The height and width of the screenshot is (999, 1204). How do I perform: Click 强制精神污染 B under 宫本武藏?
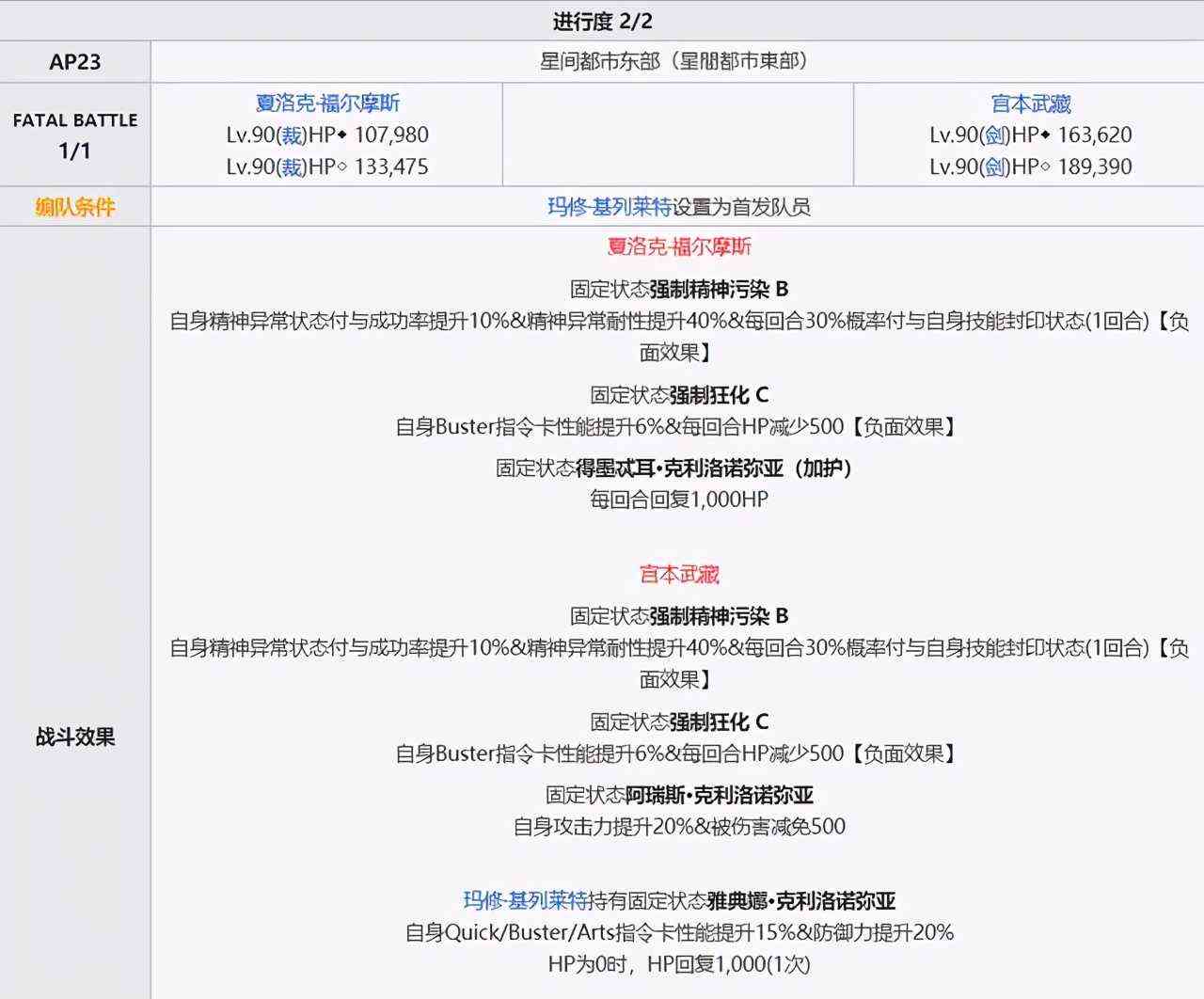719,617
